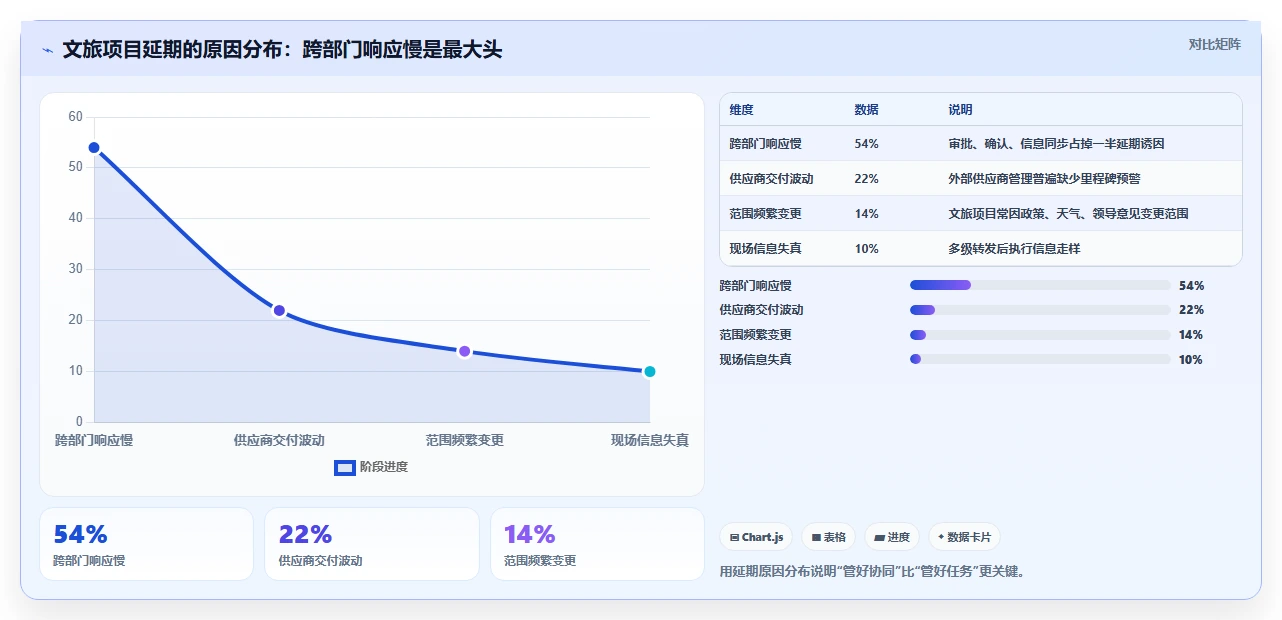Screen dimensions: 1282x620
Task: Click the 22% value in the table
Action: [867, 179]
